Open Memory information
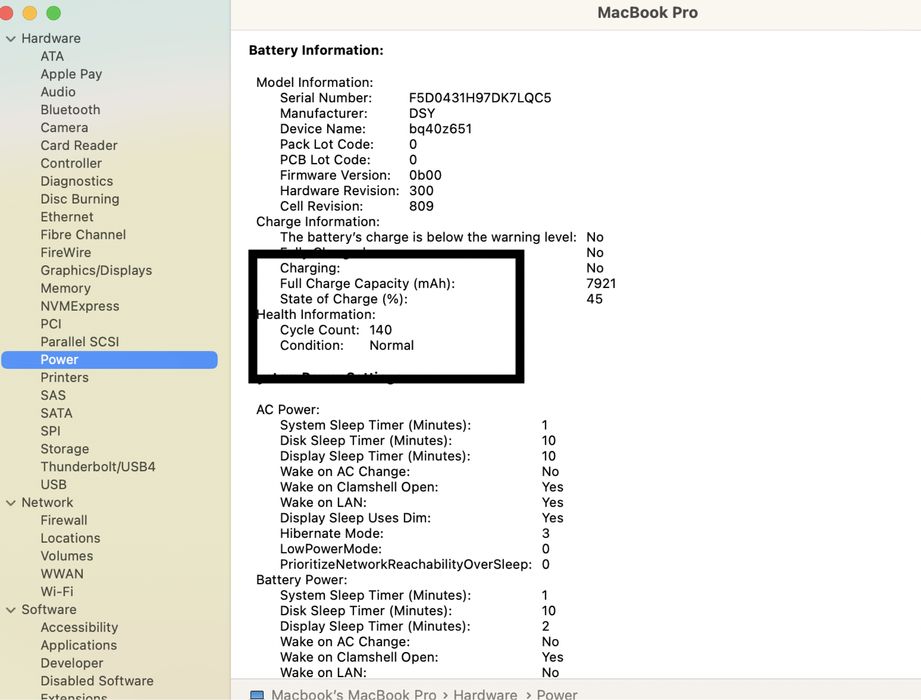This screenshot has width=921, height=700. click(x=66, y=288)
